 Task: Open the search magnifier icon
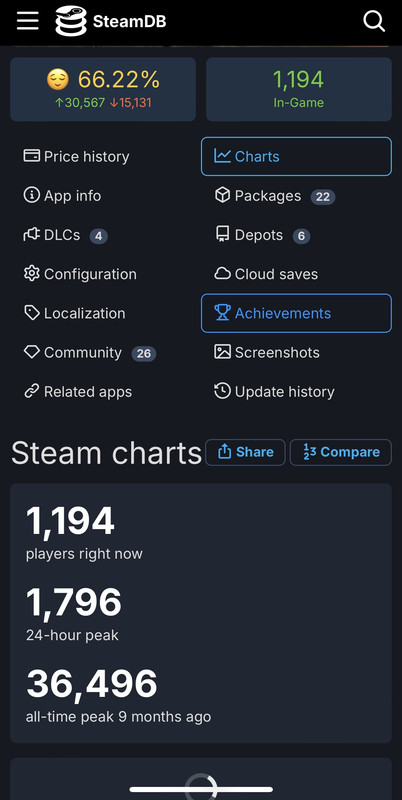[x=374, y=21]
